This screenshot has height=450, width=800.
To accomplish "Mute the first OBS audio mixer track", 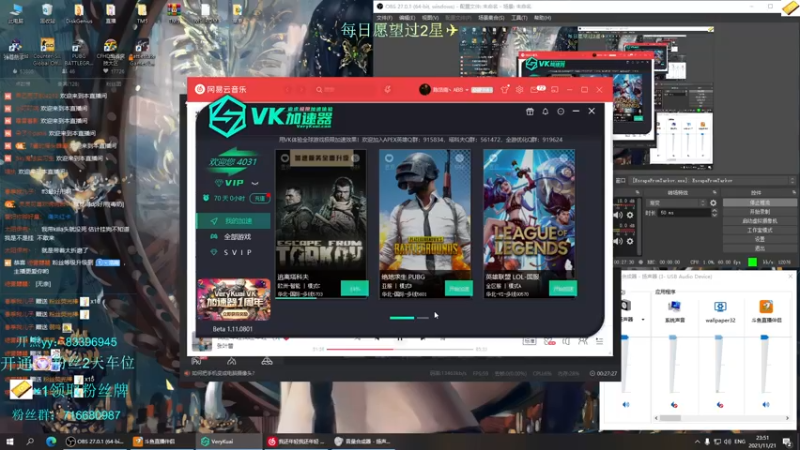I will [619, 215].
